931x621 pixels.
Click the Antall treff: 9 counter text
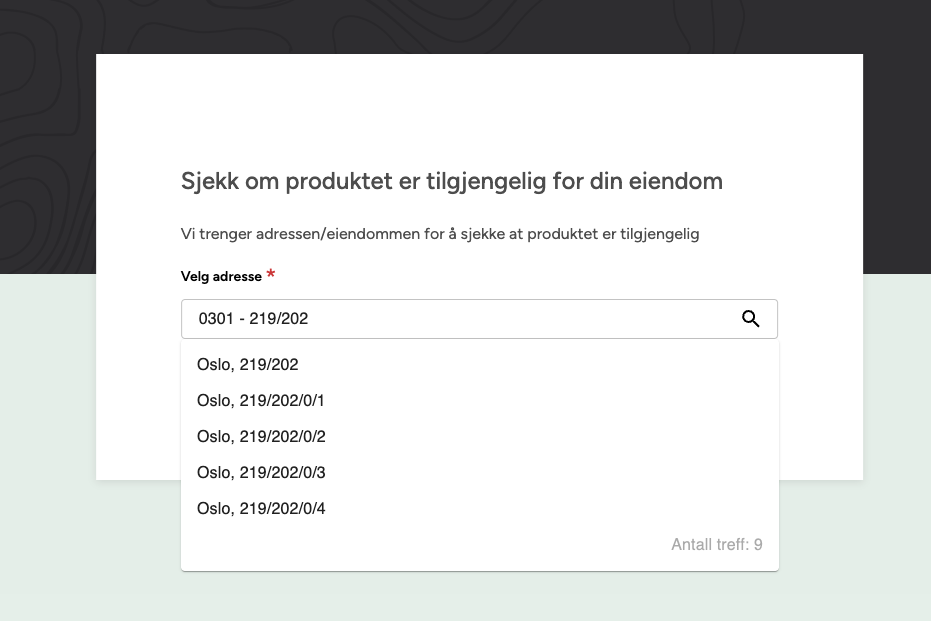click(x=717, y=544)
